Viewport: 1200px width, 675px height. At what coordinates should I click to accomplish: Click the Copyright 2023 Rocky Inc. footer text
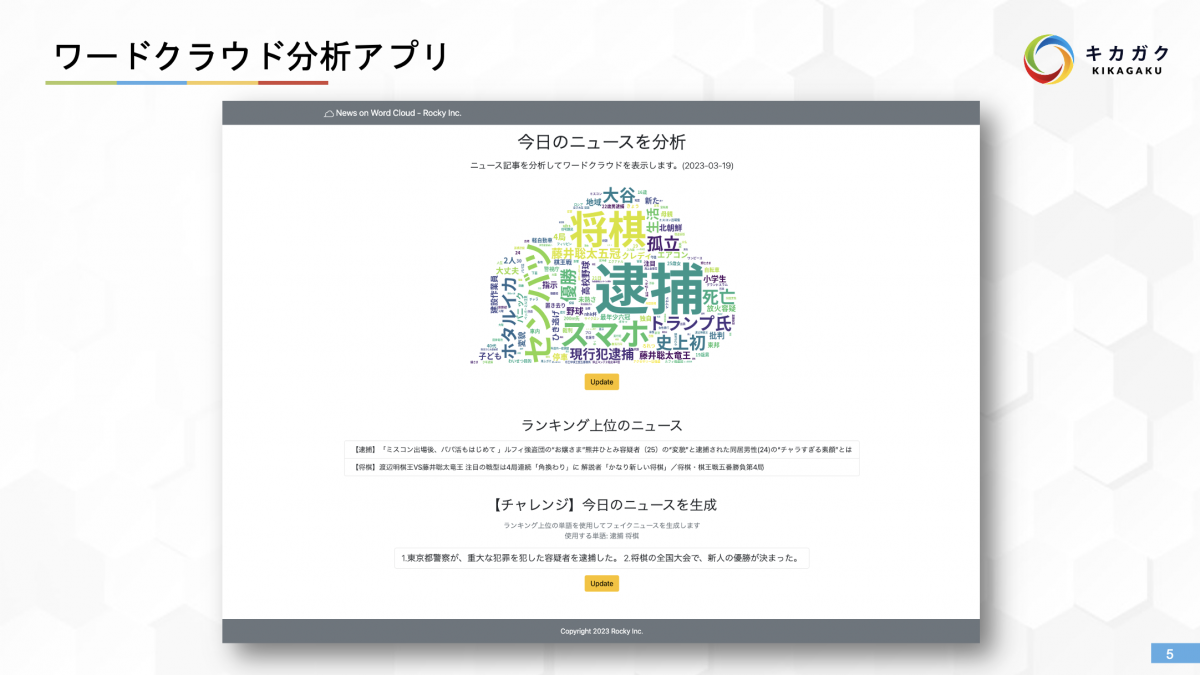click(601, 631)
